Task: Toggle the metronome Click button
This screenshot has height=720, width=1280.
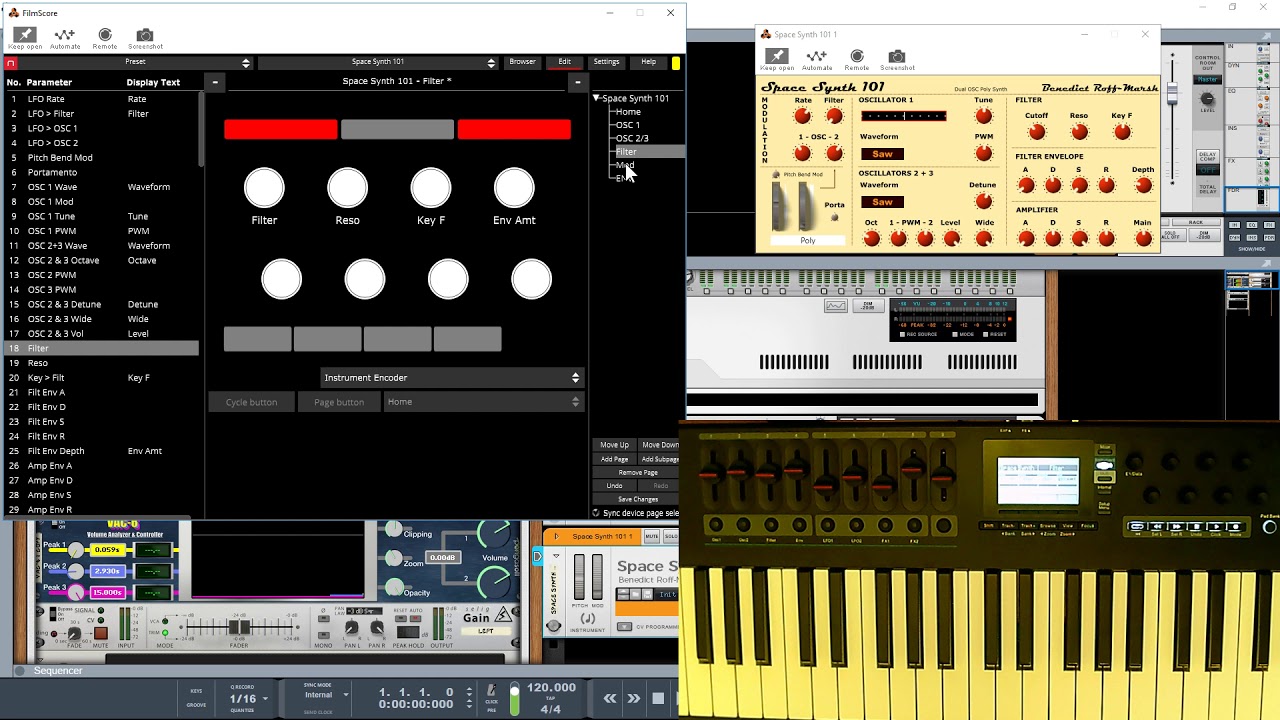Action: (490, 691)
